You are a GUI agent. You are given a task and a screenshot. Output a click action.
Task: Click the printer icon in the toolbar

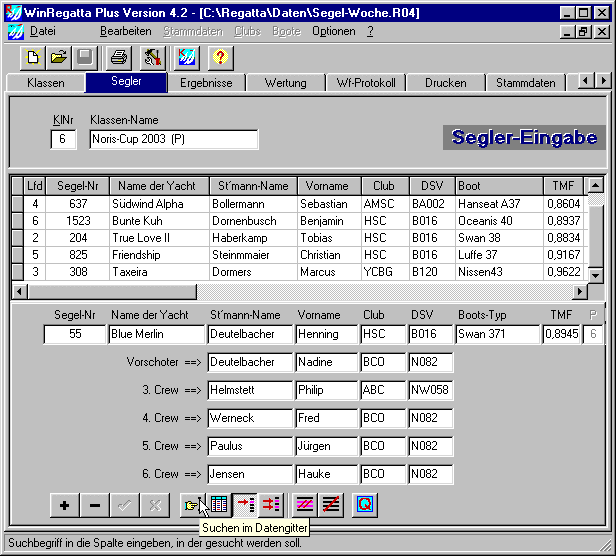tap(119, 57)
